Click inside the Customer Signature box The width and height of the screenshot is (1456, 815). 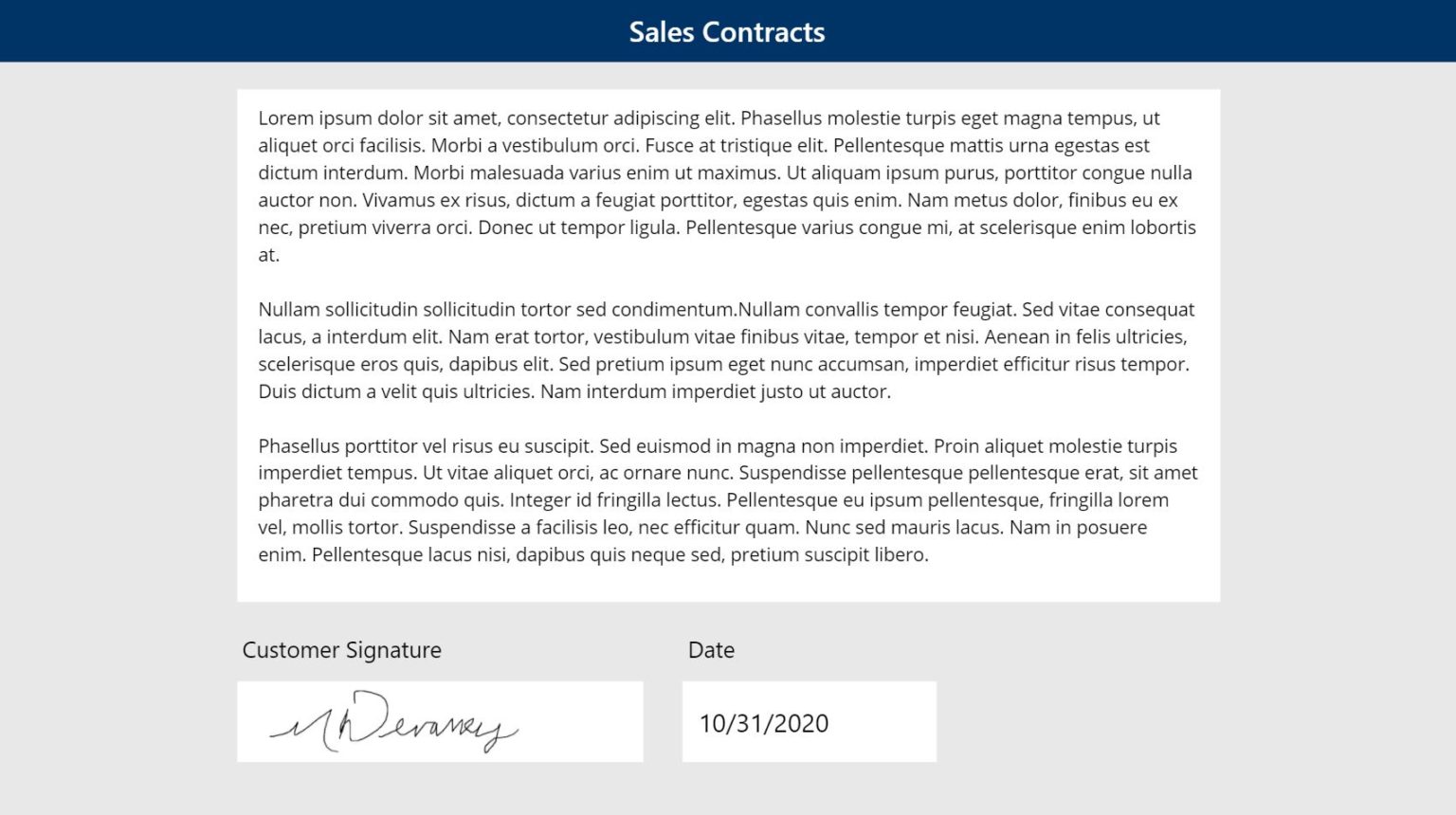440,720
